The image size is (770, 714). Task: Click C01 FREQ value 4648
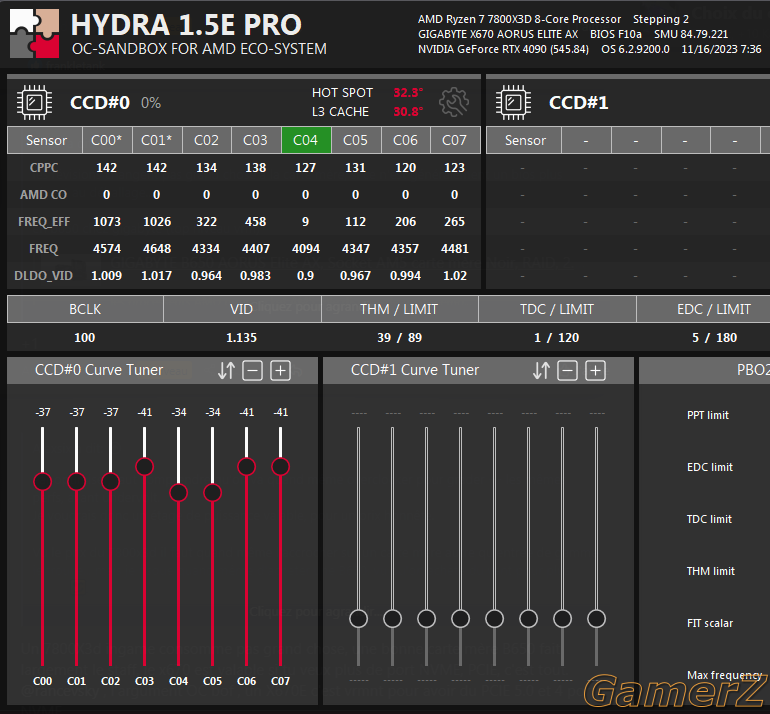pos(157,248)
